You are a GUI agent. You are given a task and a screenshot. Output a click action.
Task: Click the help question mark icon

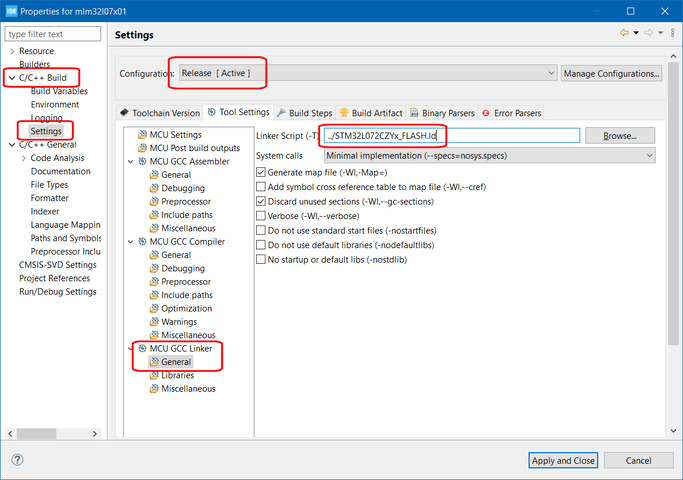[17, 460]
